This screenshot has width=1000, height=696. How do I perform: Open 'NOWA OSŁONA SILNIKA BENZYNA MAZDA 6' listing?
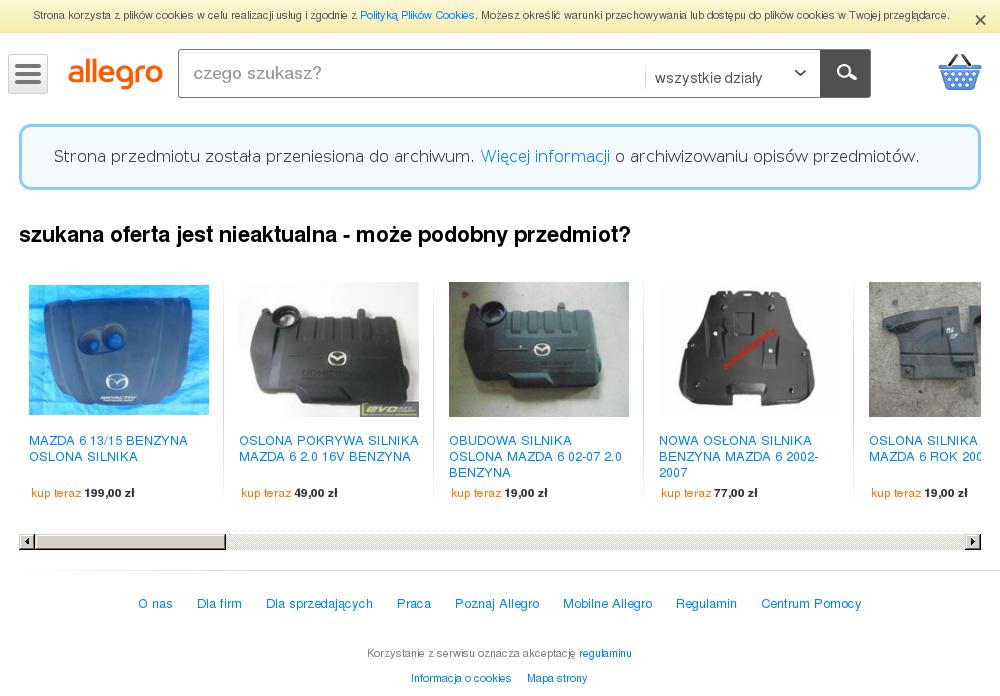738,456
